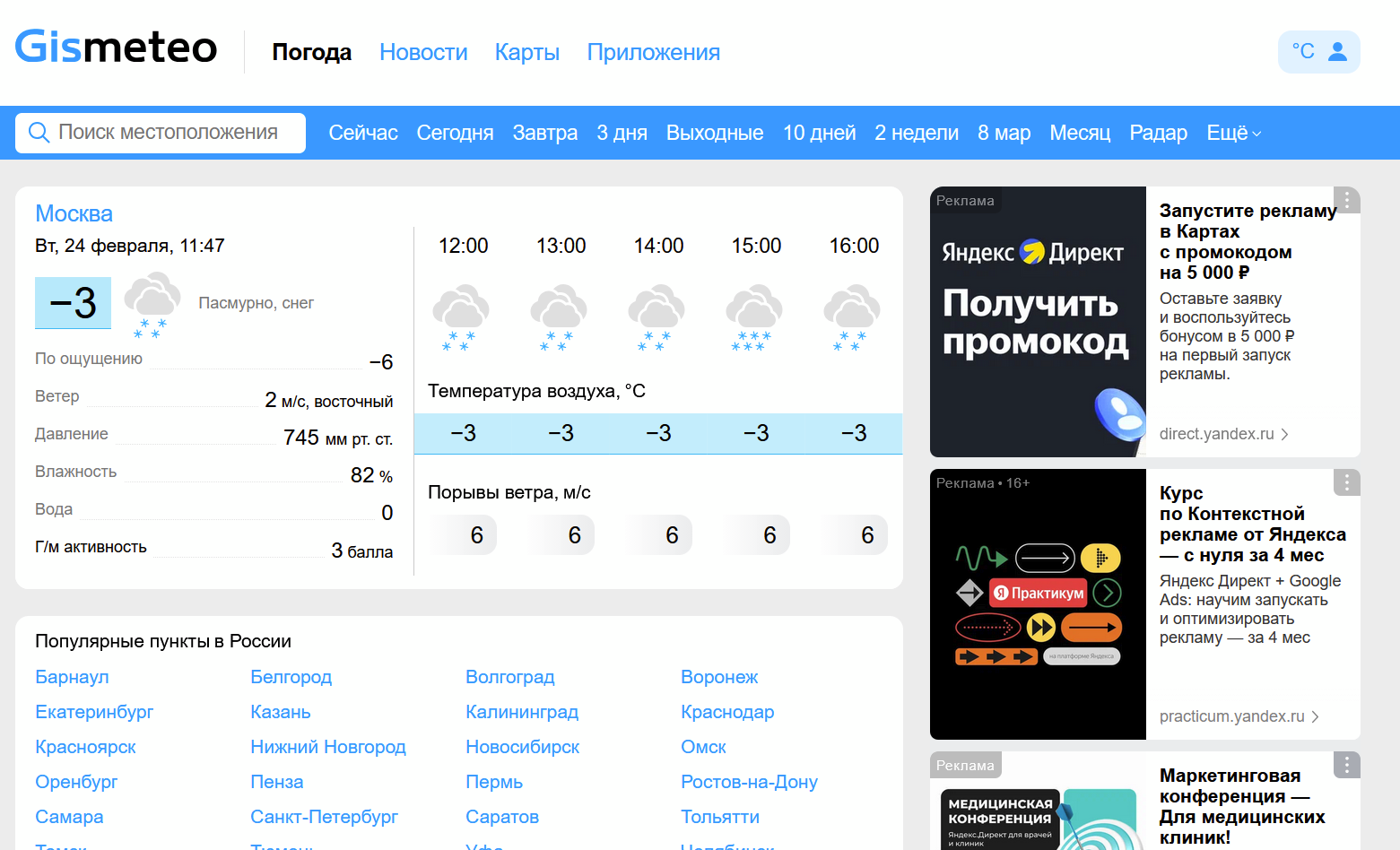Screen dimensions: 1400x850
Task: Select the 10 дней forecast tab
Action: pyautogui.click(x=819, y=133)
